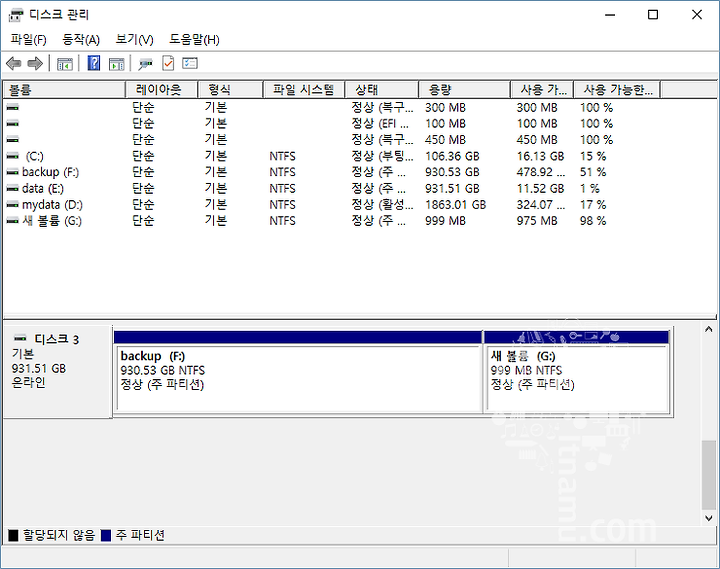
Task: Toggle the action pane toolbar icon
Action: (x=117, y=63)
